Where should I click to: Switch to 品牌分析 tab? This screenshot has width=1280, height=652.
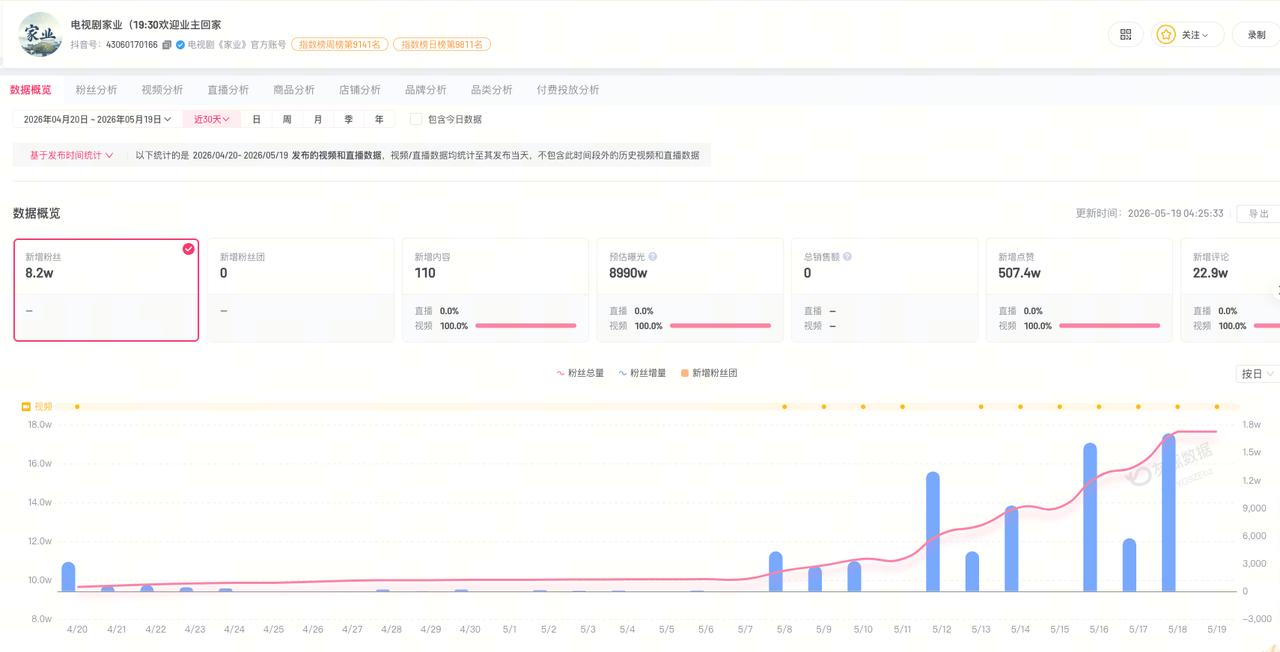[426, 90]
